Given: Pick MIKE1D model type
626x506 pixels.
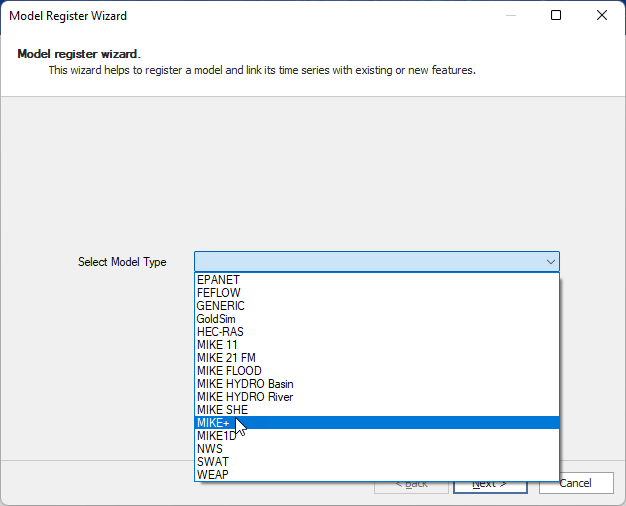Looking at the screenshot, I should [x=377, y=436].
